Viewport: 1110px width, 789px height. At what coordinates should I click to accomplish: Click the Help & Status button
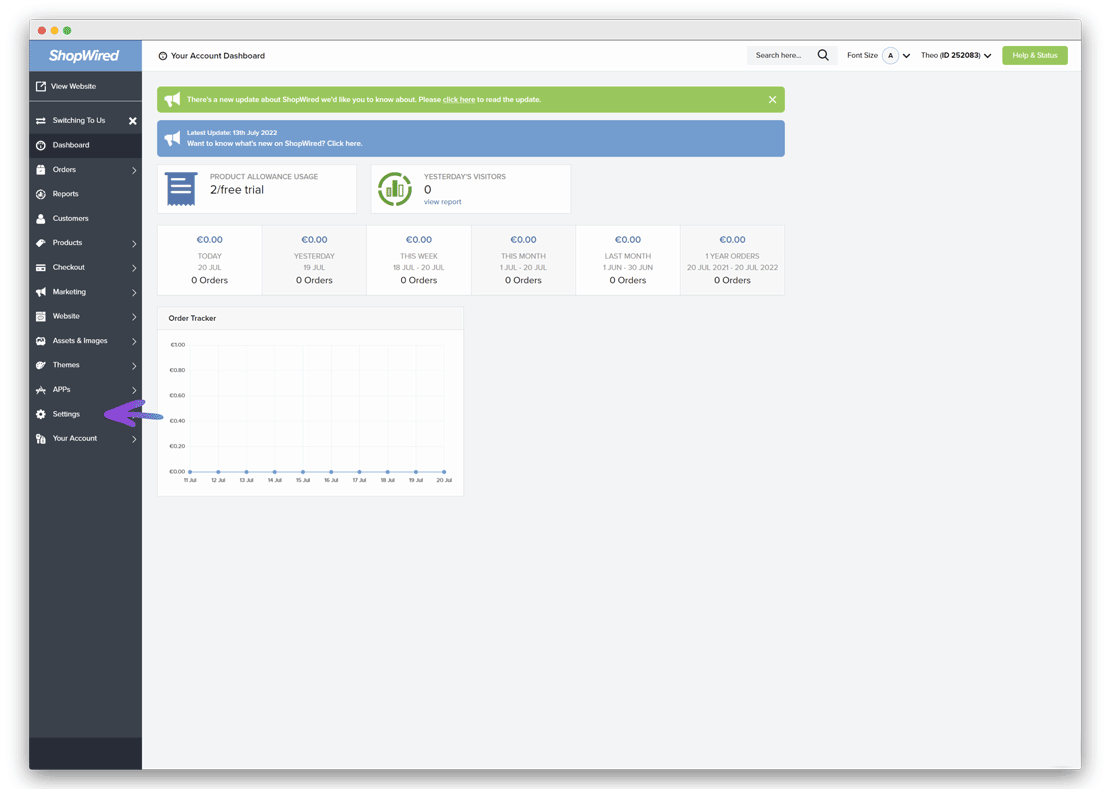pyautogui.click(x=1034, y=55)
